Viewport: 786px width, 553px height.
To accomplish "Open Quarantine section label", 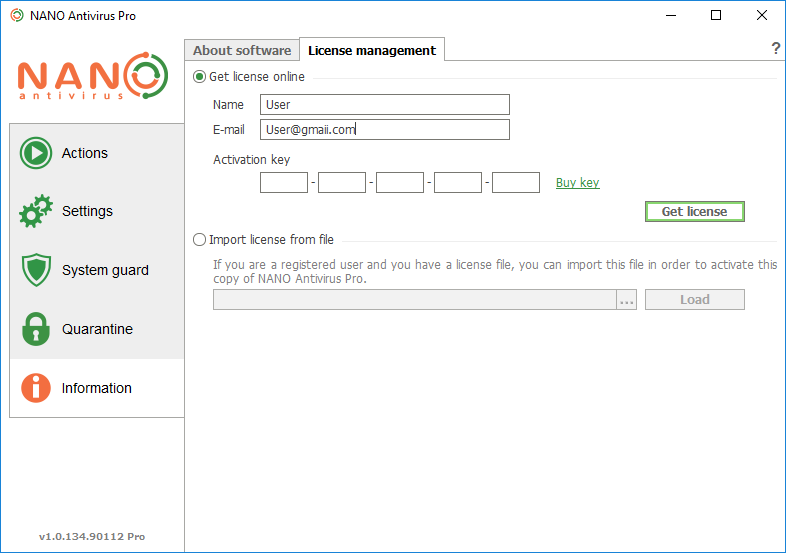I will pos(97,329).
